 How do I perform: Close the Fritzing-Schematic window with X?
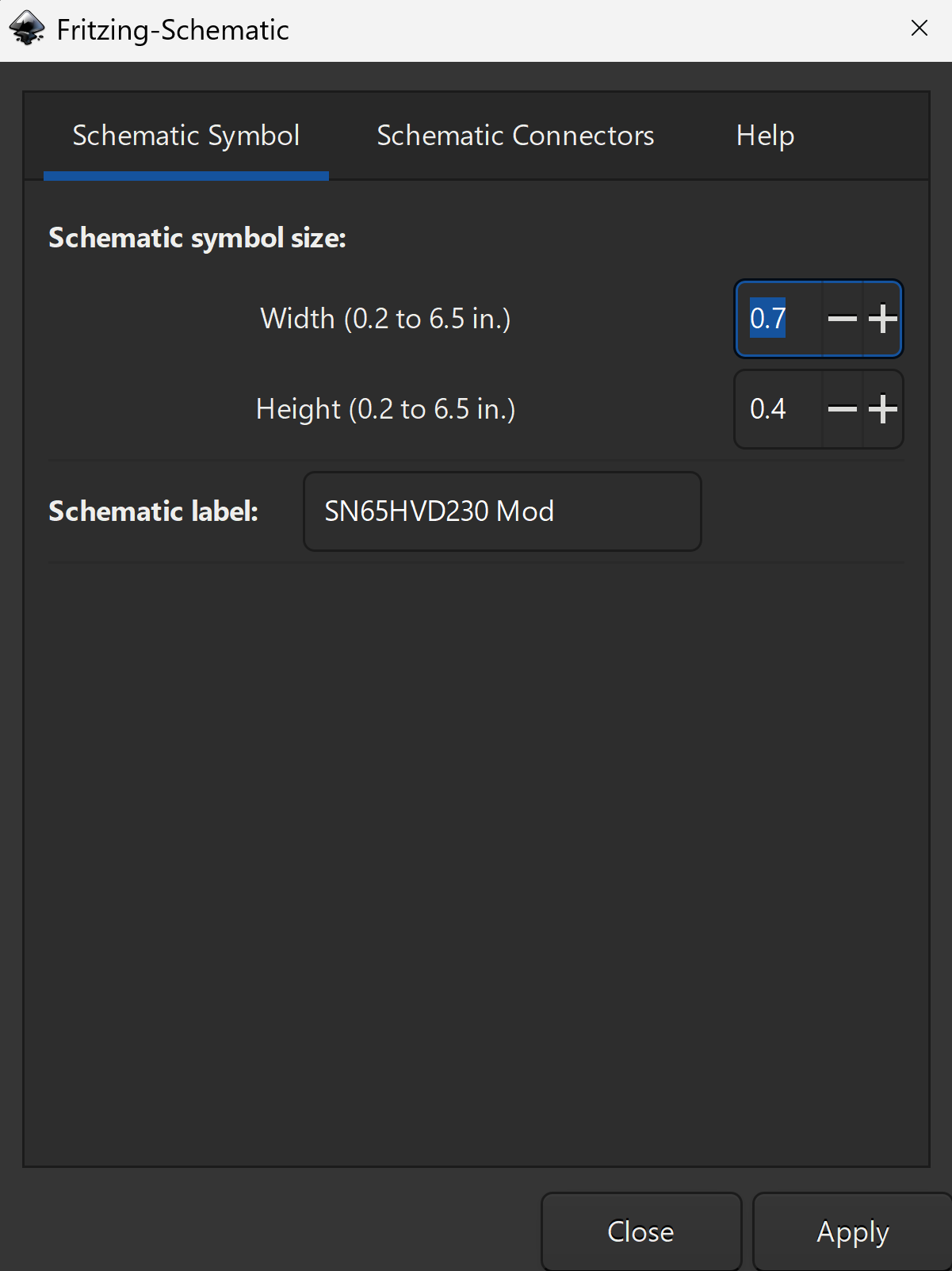coord(920,29)
